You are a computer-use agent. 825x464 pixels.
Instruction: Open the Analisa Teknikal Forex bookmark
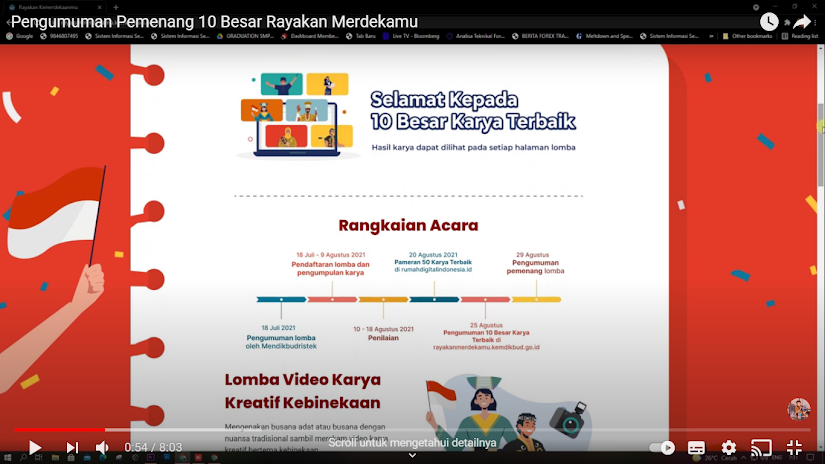[x=476, y=36]
